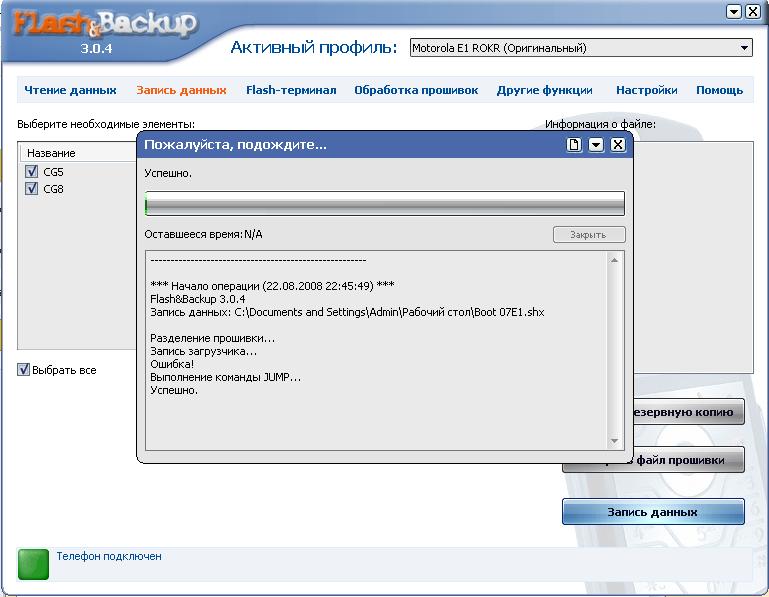Open the 'Чтение данных' tab
The image size is (769, 597).
pyautogui.click(x=70, y=90)
